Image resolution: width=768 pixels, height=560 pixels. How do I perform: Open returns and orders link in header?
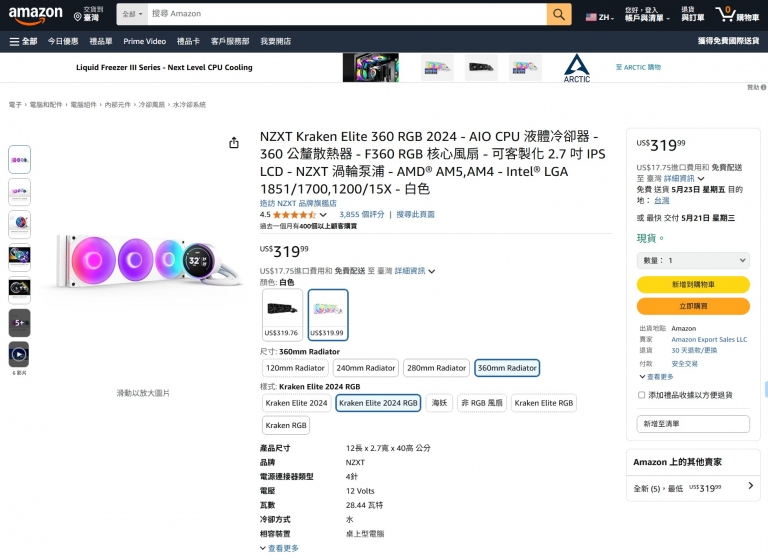coord(693,14)
